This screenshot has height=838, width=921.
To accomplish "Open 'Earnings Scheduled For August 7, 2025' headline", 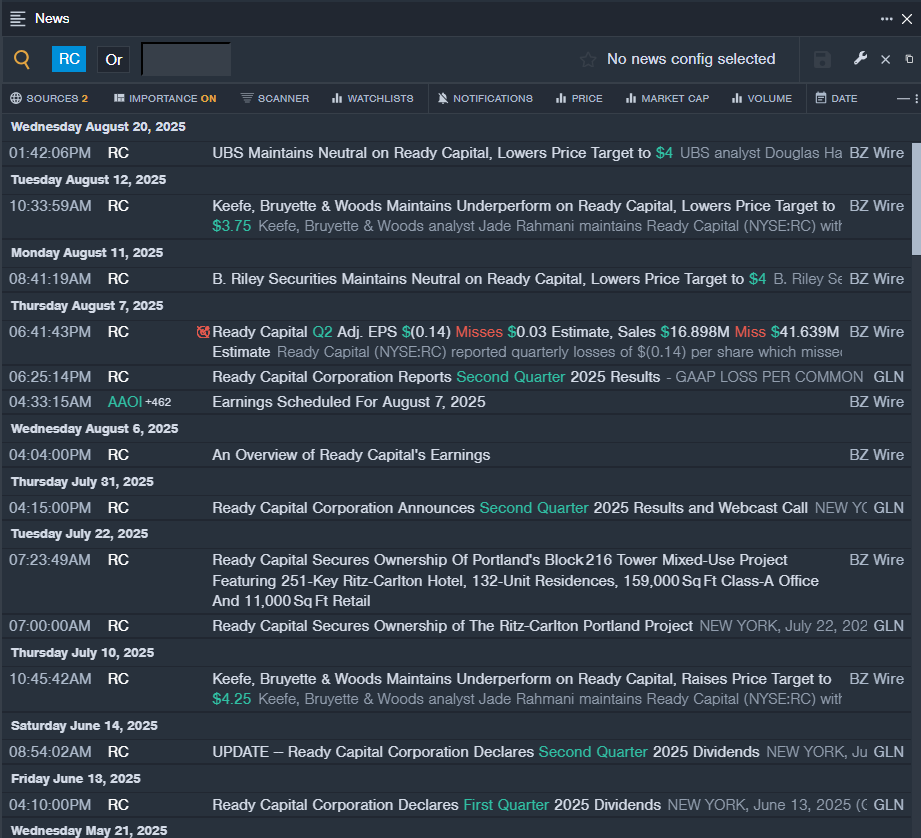I will pyautogui.click(x=349, y=402).
